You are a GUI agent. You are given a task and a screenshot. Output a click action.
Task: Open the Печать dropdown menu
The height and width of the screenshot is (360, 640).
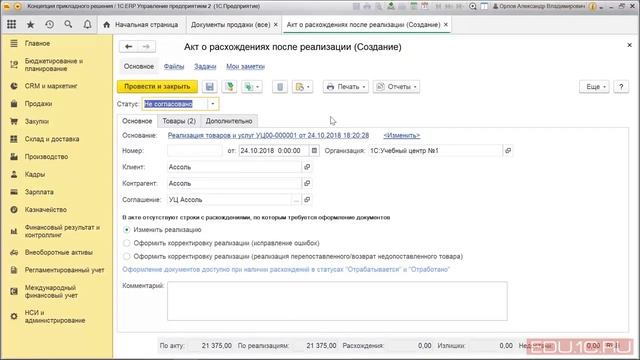pos(346,87)
